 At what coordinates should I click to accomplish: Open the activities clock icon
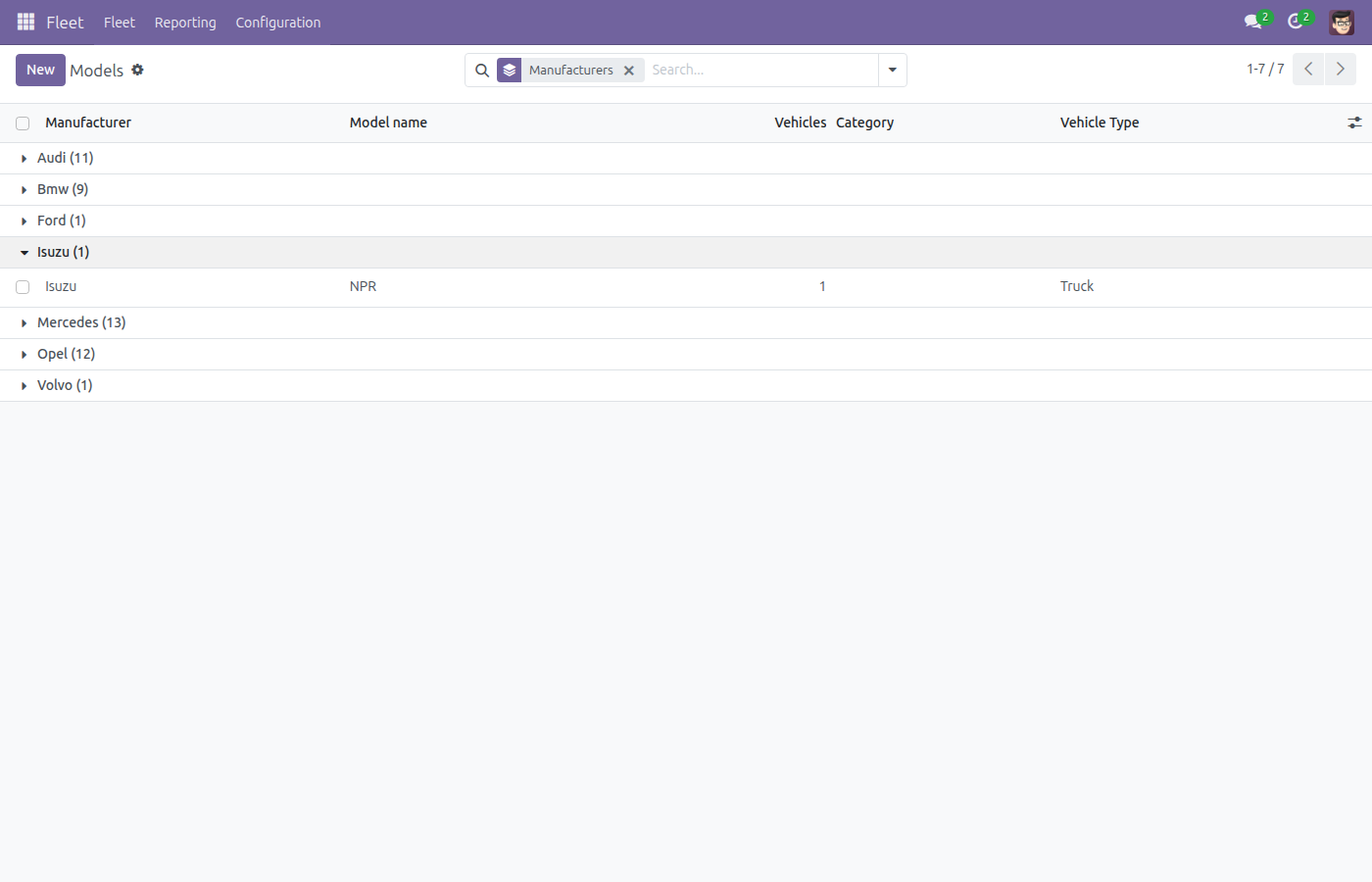[1296, 22]
